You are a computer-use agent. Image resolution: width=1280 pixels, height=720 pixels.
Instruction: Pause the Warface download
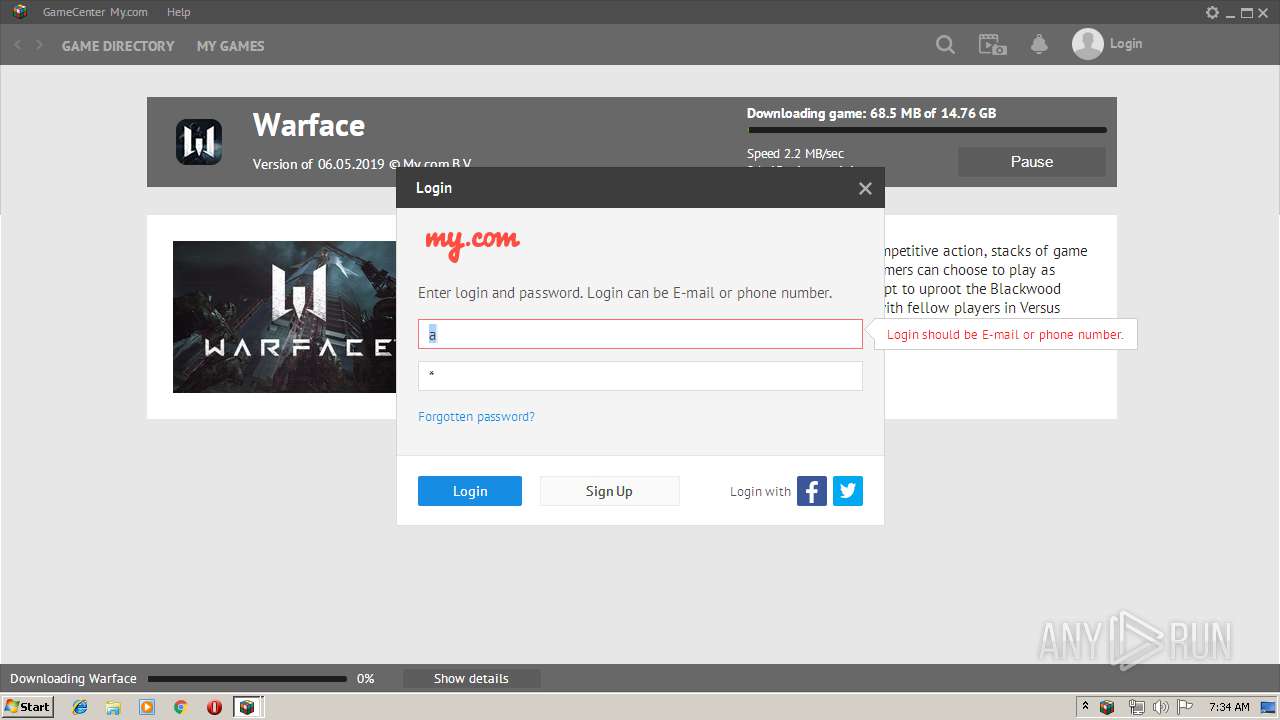1032,162
